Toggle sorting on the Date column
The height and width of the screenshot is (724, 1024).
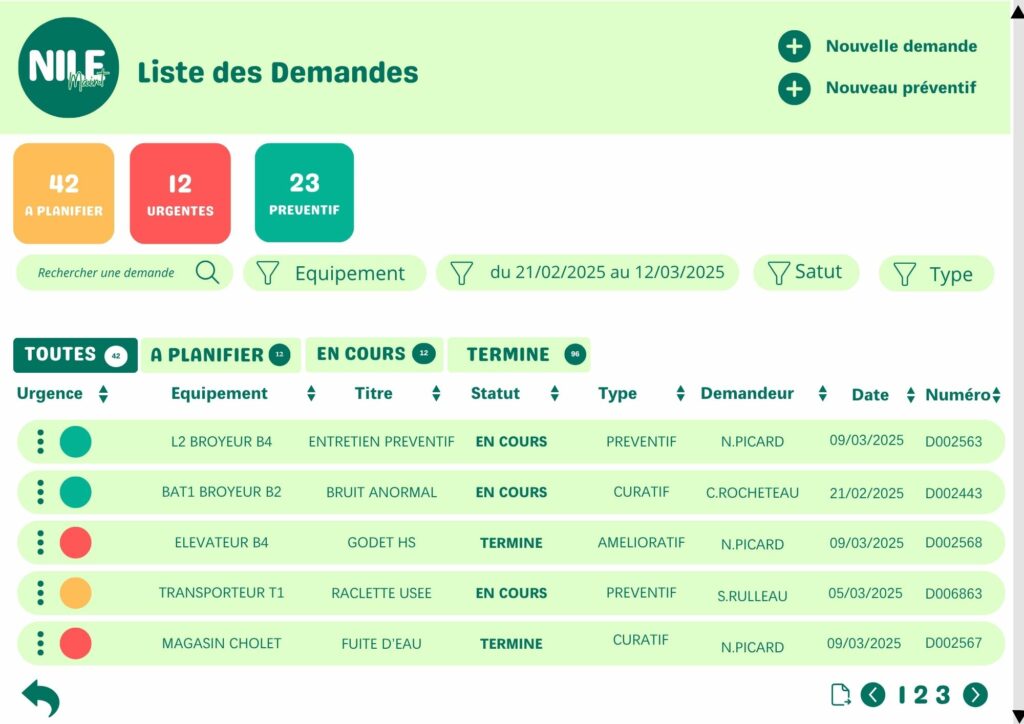[910, 395]
